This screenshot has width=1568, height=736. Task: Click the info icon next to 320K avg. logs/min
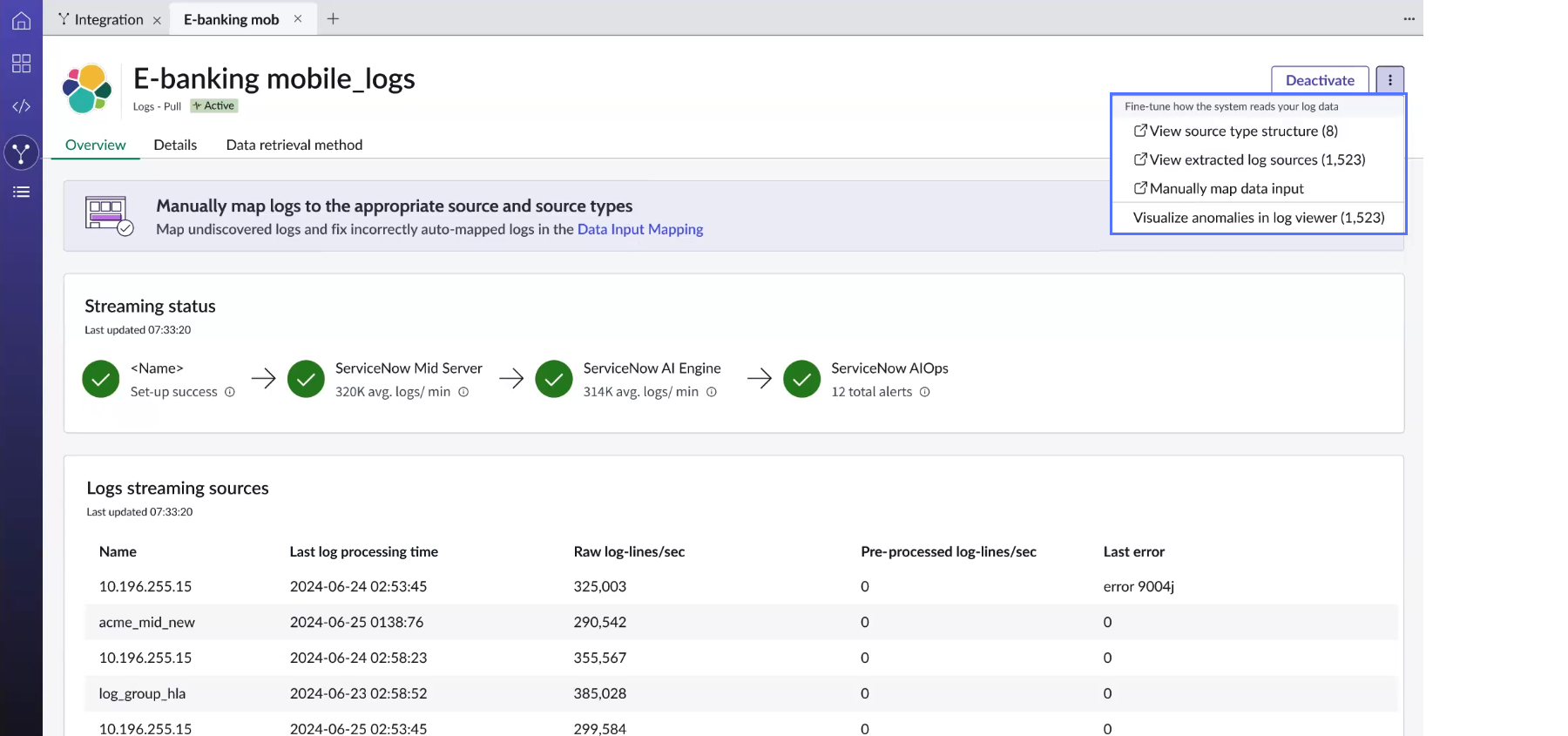(x=463, y=392)
